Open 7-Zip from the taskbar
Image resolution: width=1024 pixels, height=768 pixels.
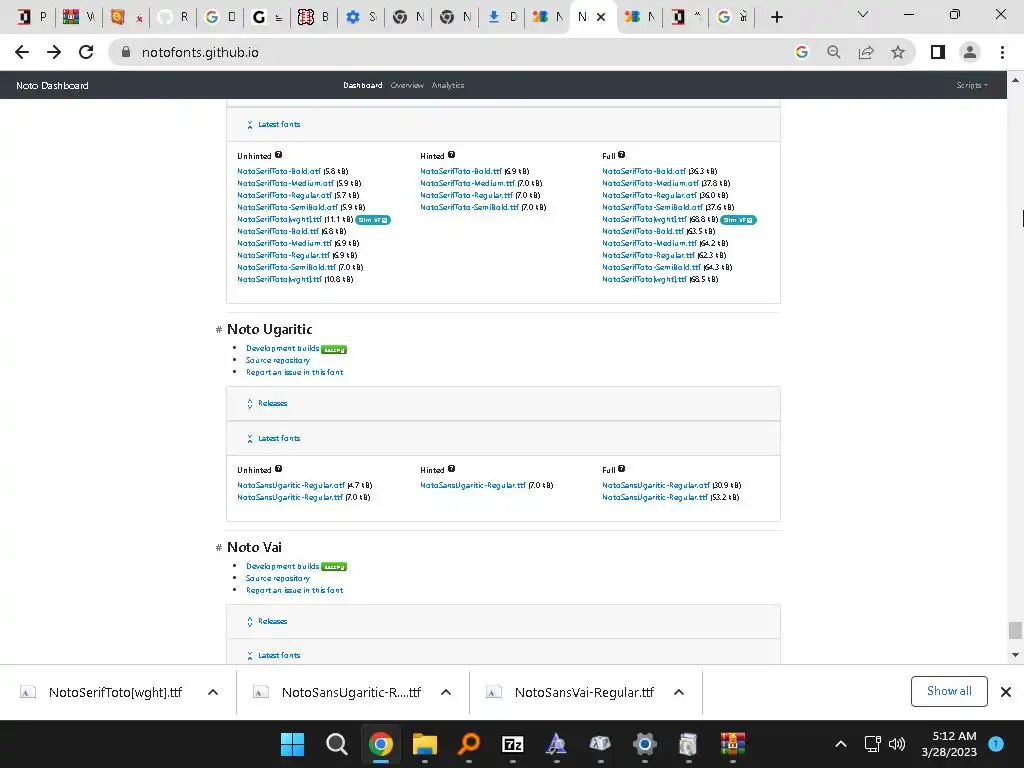(x=513, y=744)
